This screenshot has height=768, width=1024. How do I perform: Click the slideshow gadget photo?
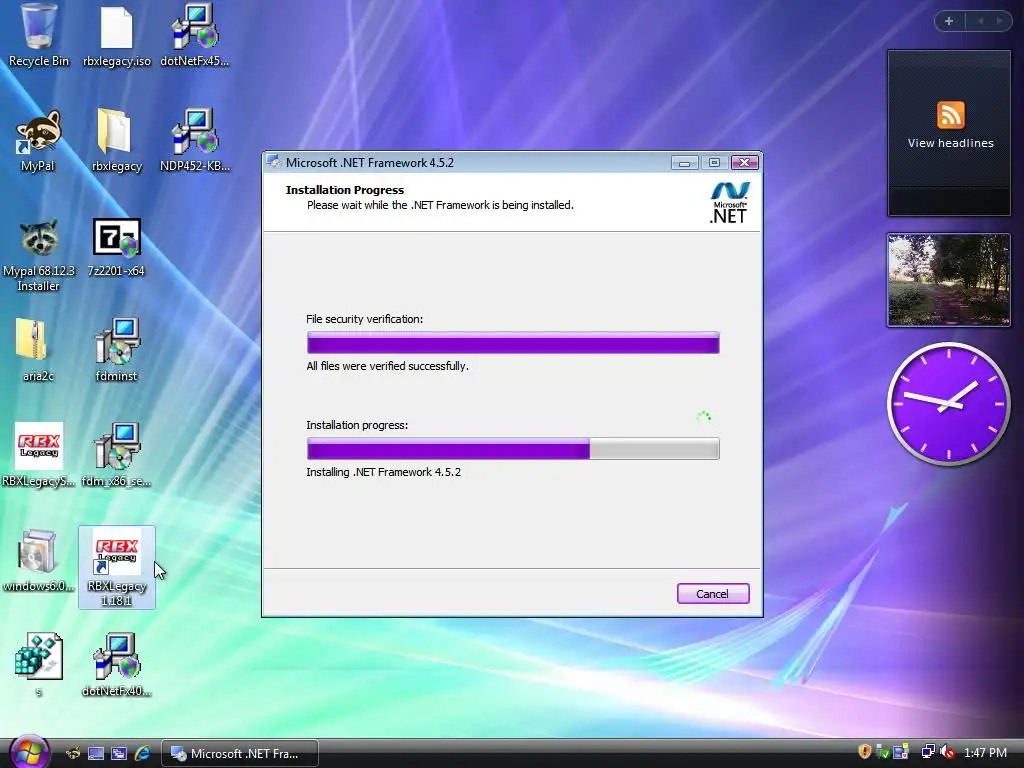948,280
